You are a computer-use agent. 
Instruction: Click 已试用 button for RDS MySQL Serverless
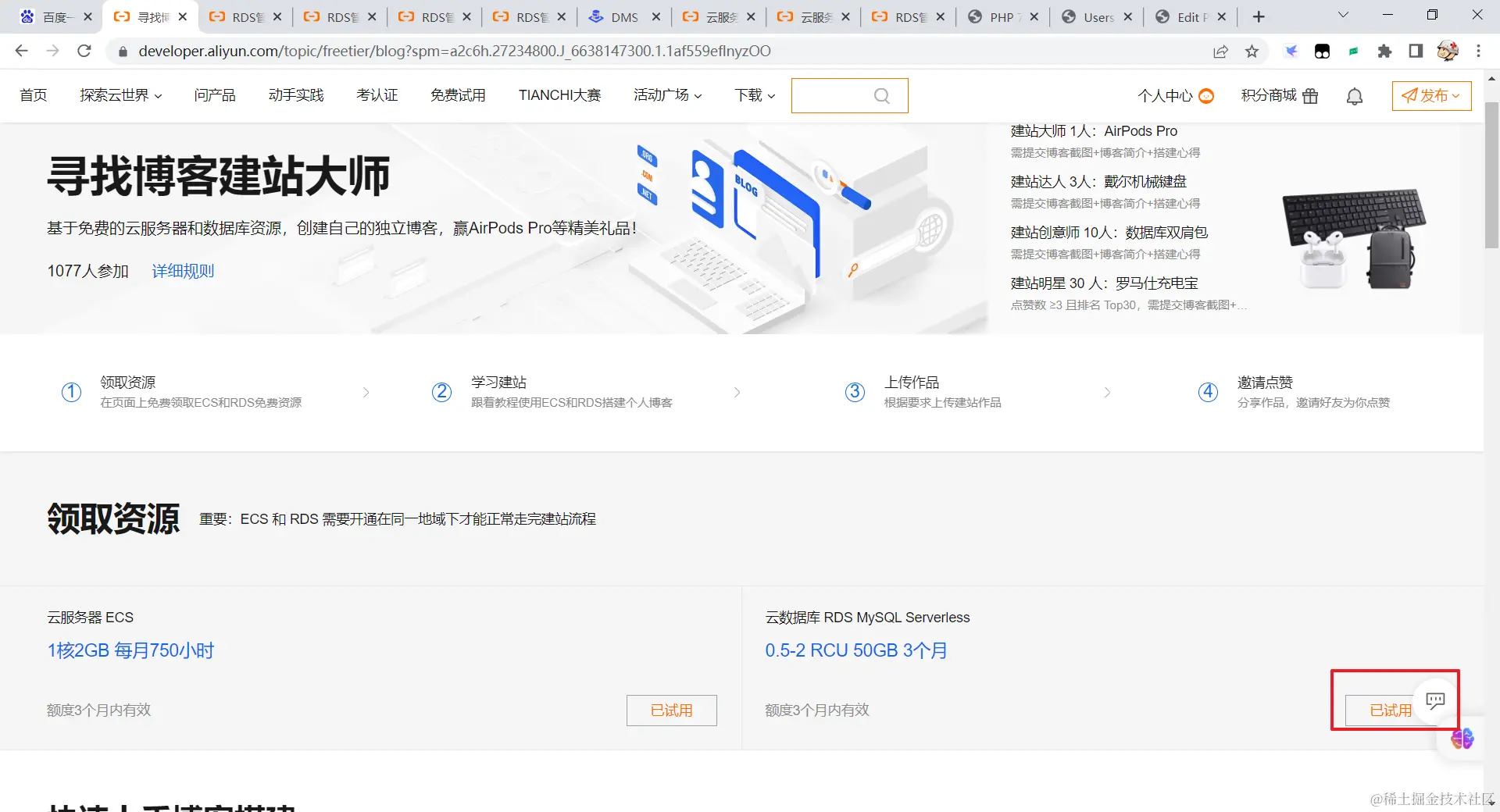pyautogui.click(x=1391, y=710)
